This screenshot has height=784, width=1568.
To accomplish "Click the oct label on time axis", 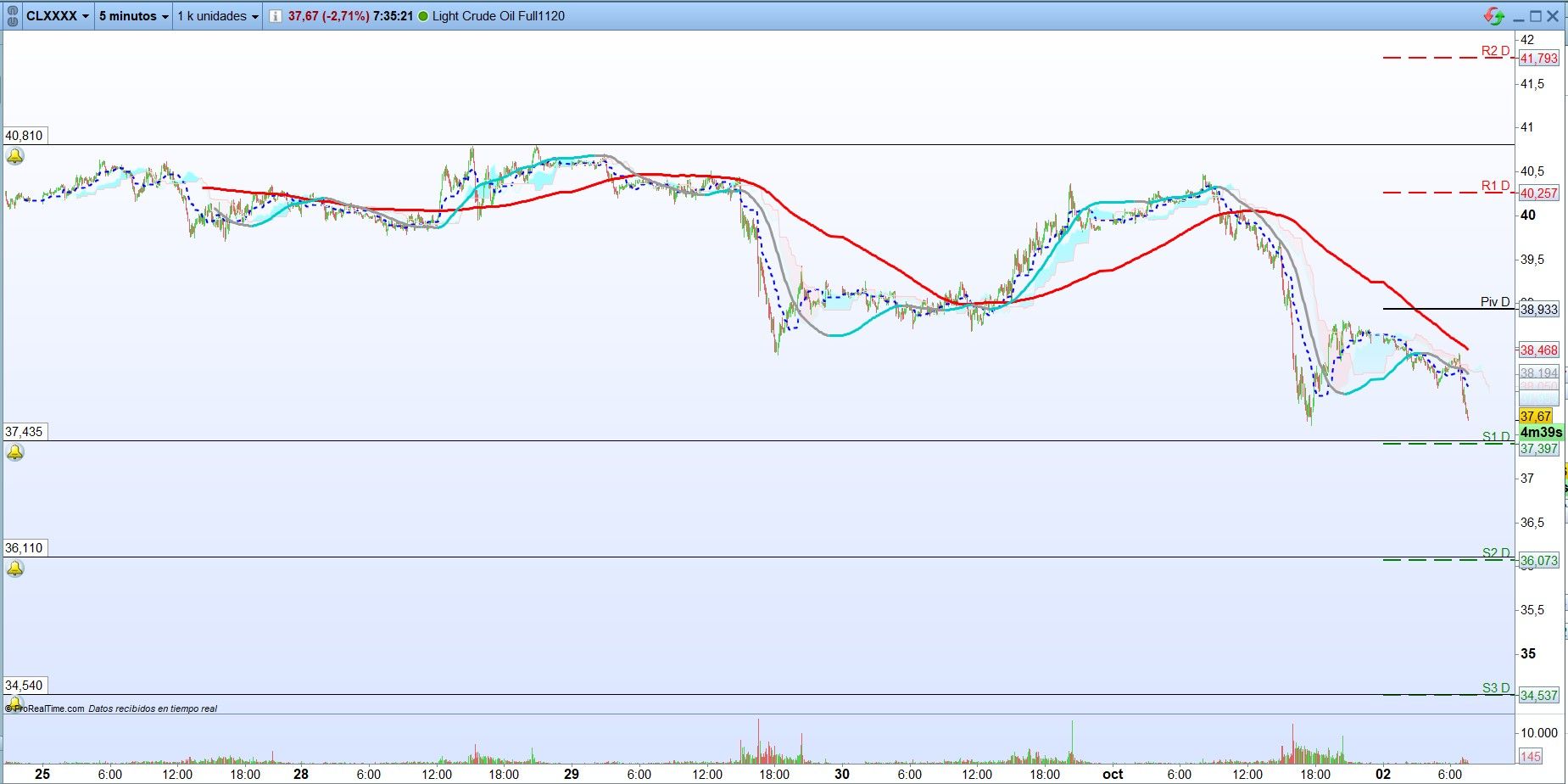I will point(1113,774).
